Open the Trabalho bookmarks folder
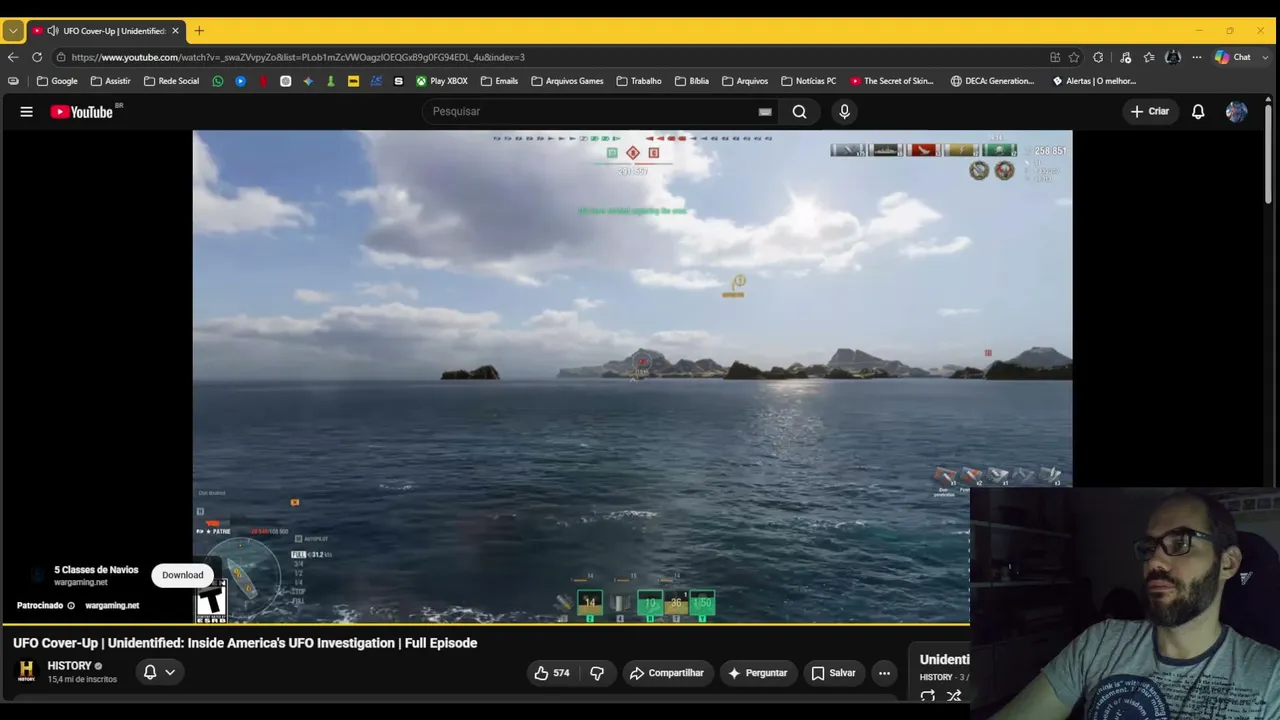This screenshot has width=1280, height=720. (639, 81)
